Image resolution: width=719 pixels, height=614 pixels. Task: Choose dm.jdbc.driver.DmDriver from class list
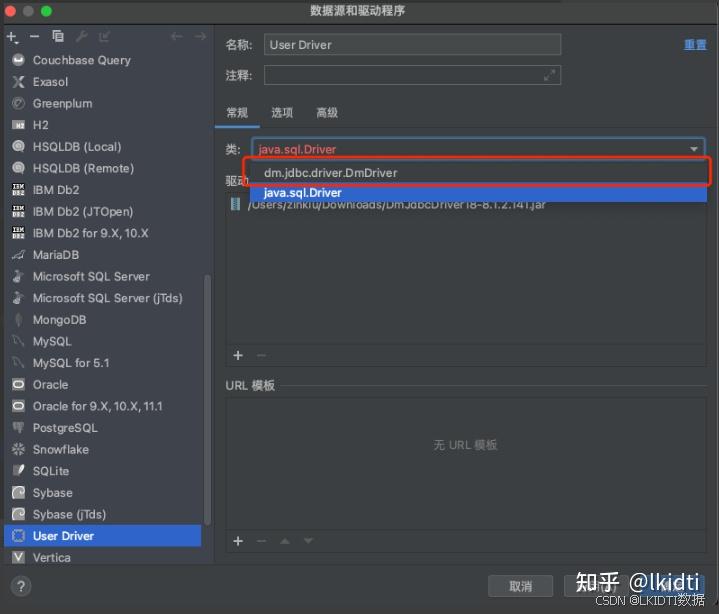point(478,173)
